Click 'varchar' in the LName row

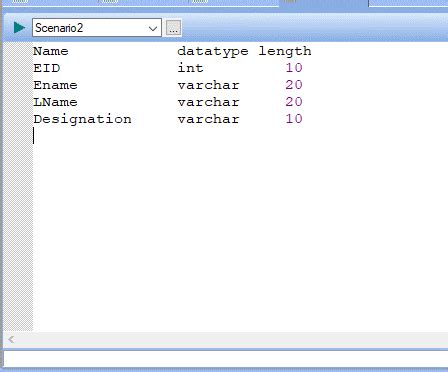208,102
